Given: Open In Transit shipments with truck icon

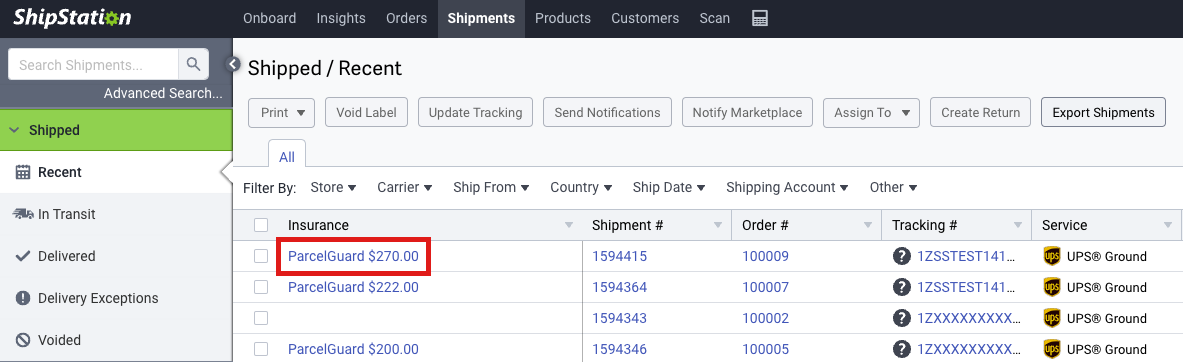Looking at the screenshot, I should [23, 214].
